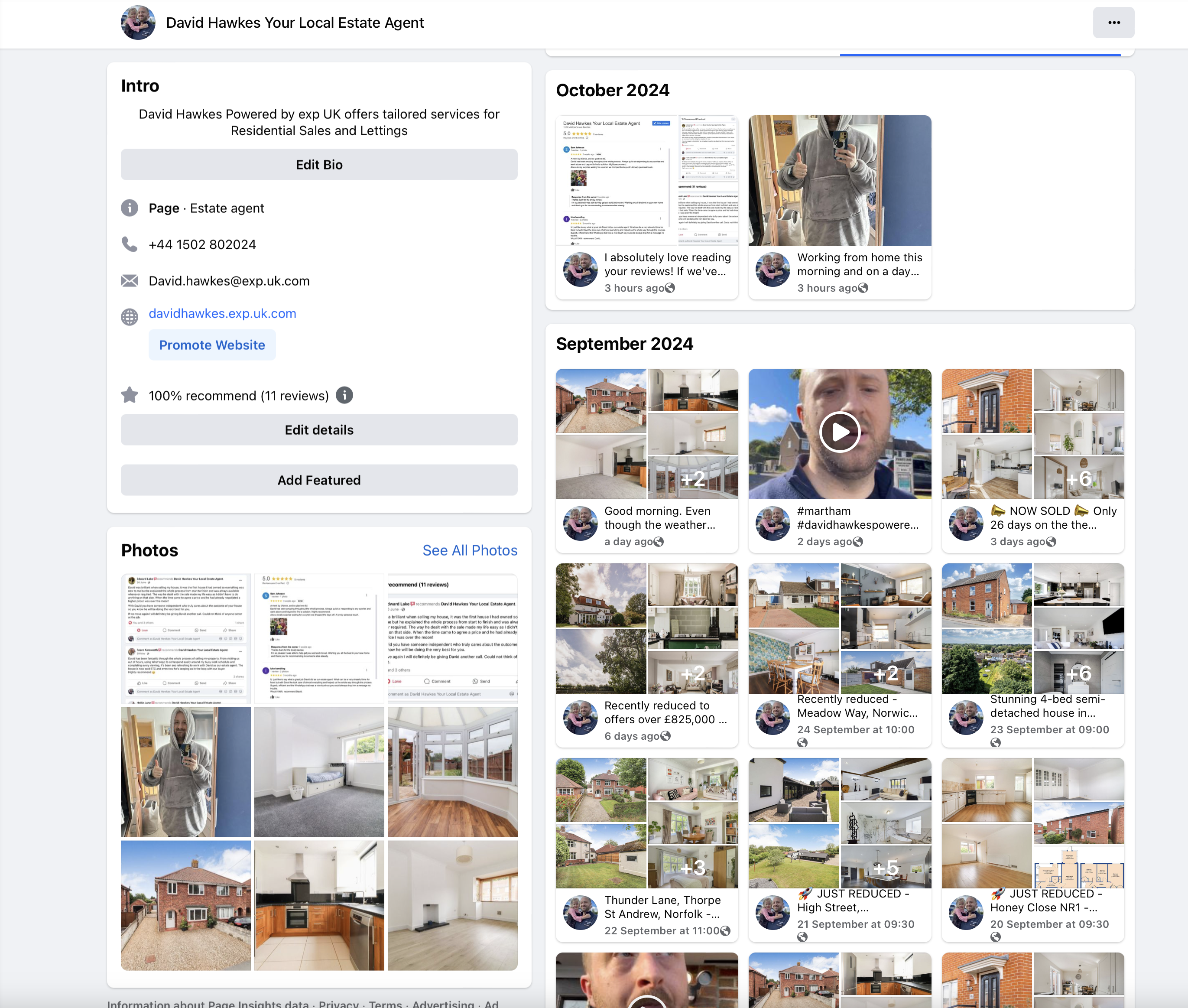Open 'recommend (11 reviews)' screenshot in Photos panel
Viewport: 1188px width, 1008px height.
[453, 638]
